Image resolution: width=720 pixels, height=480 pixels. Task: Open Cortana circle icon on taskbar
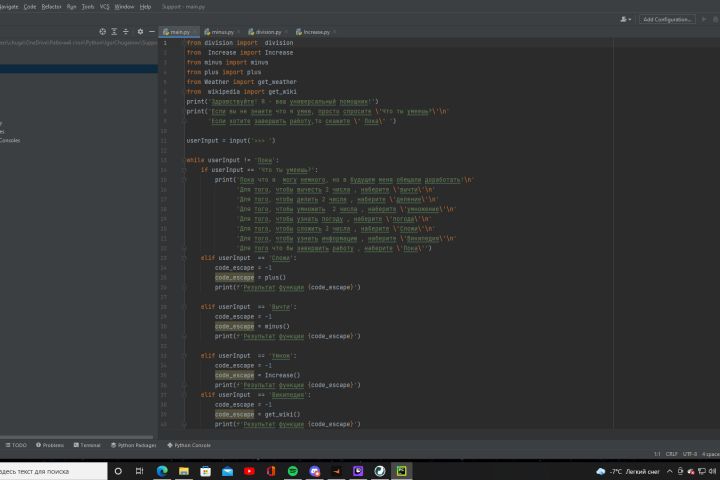click(x=118, y=471)
